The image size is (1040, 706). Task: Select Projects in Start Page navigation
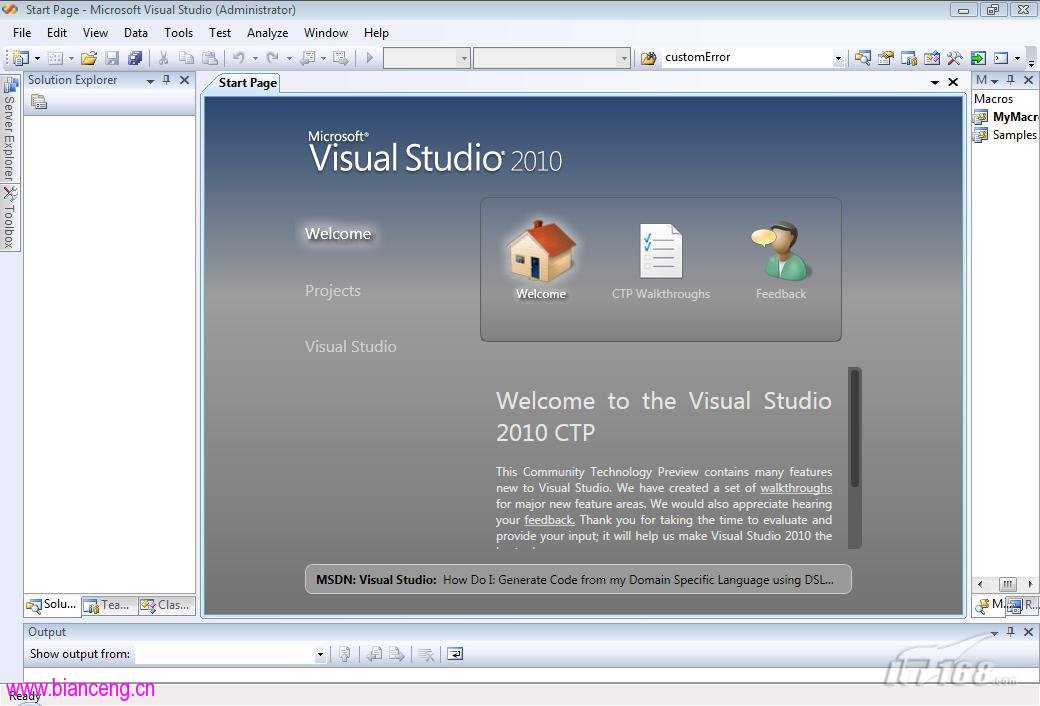click(333, 291)
